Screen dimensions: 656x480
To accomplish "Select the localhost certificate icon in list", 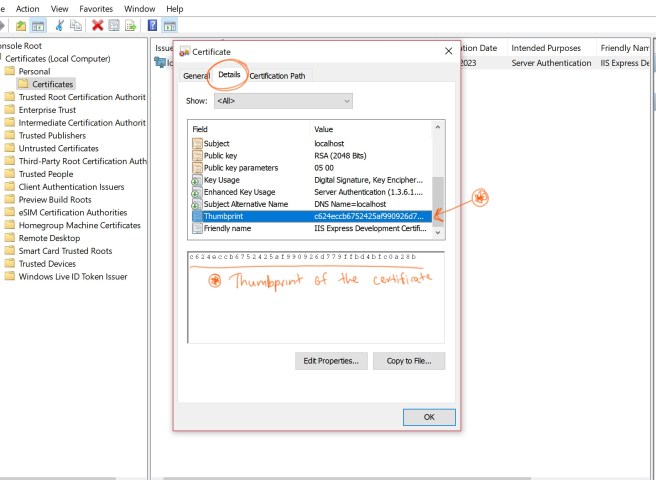I will click(x=160, y=63).
